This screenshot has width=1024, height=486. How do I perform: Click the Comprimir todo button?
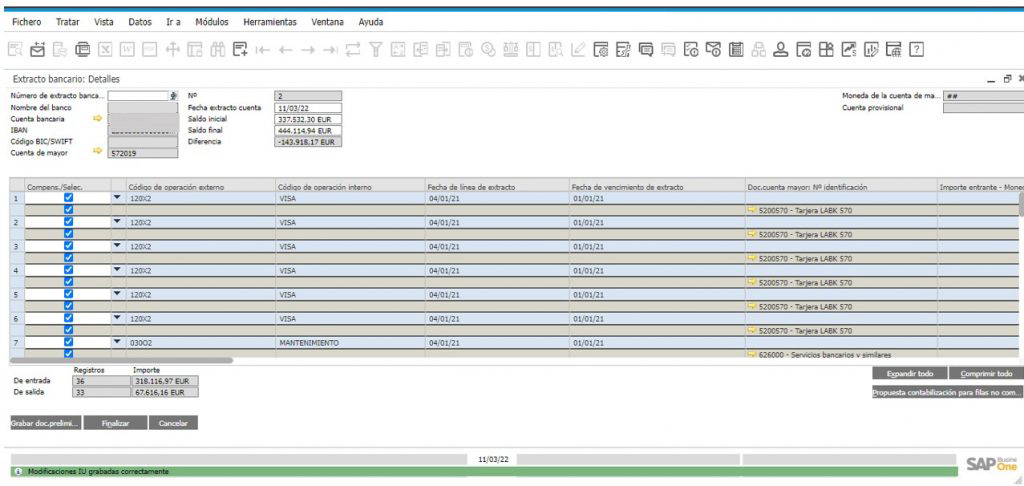pos(986,374)
